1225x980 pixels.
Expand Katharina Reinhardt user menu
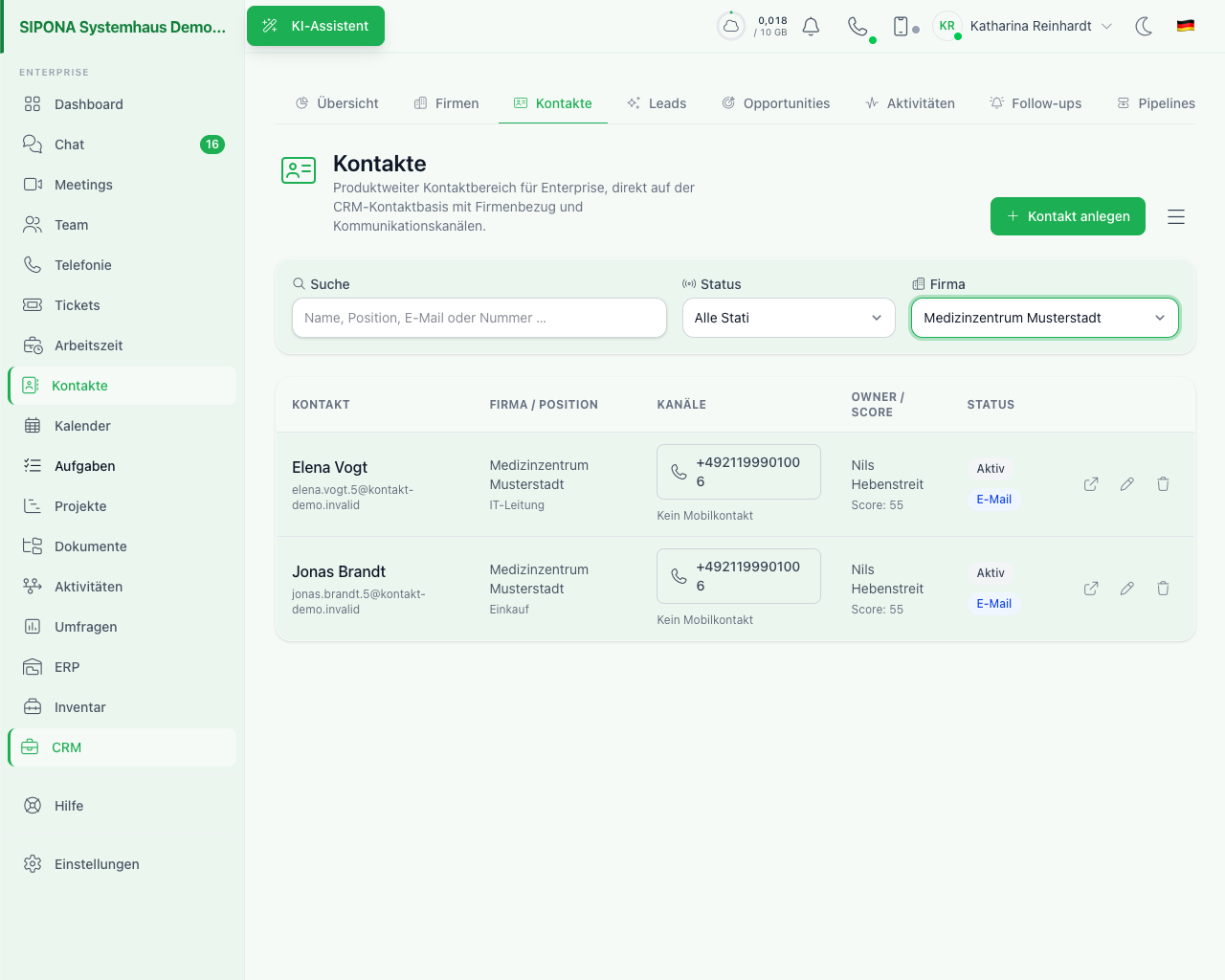click(x=1041, y=26)
